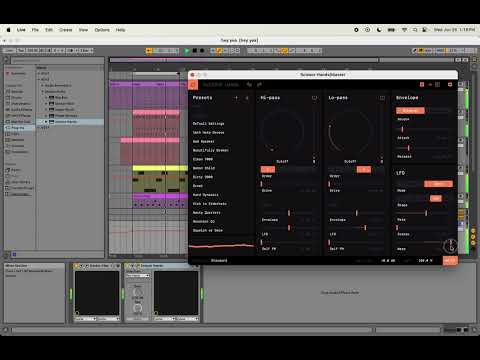Click the redo arrow in plugin header
The height and width of the screenshot is (360, 480).
[x=259, y=85]
